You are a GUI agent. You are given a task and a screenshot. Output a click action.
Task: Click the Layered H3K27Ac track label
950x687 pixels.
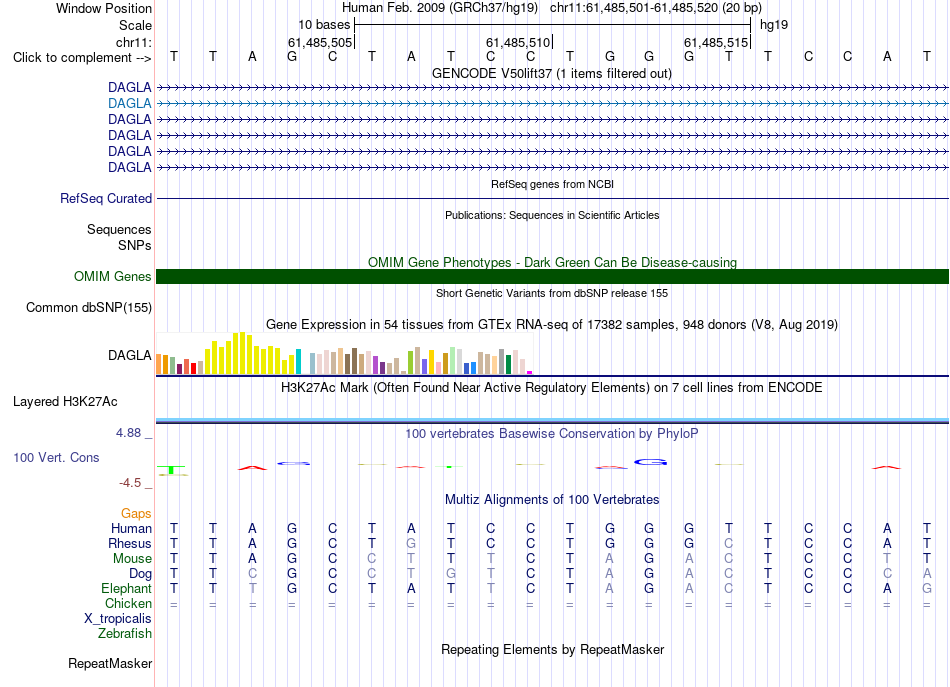[x=65, y=401]
